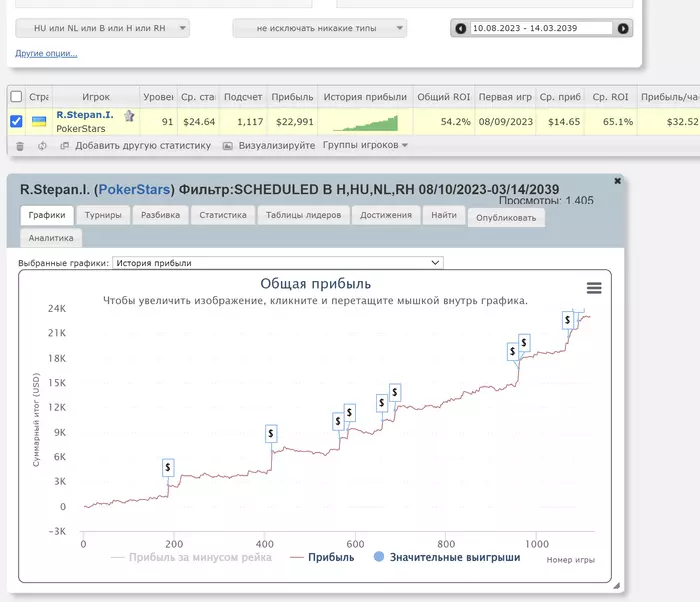Click the trash delete icon below table

click(x=20, y=146)
